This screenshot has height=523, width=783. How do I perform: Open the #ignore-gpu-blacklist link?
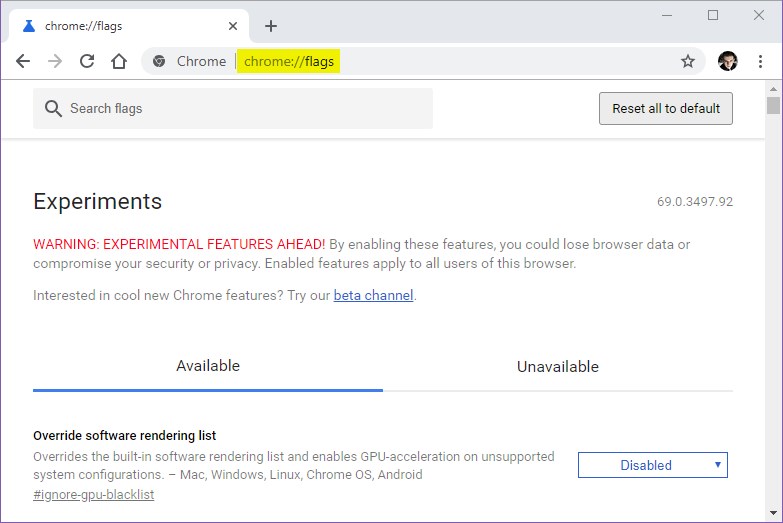93,495
